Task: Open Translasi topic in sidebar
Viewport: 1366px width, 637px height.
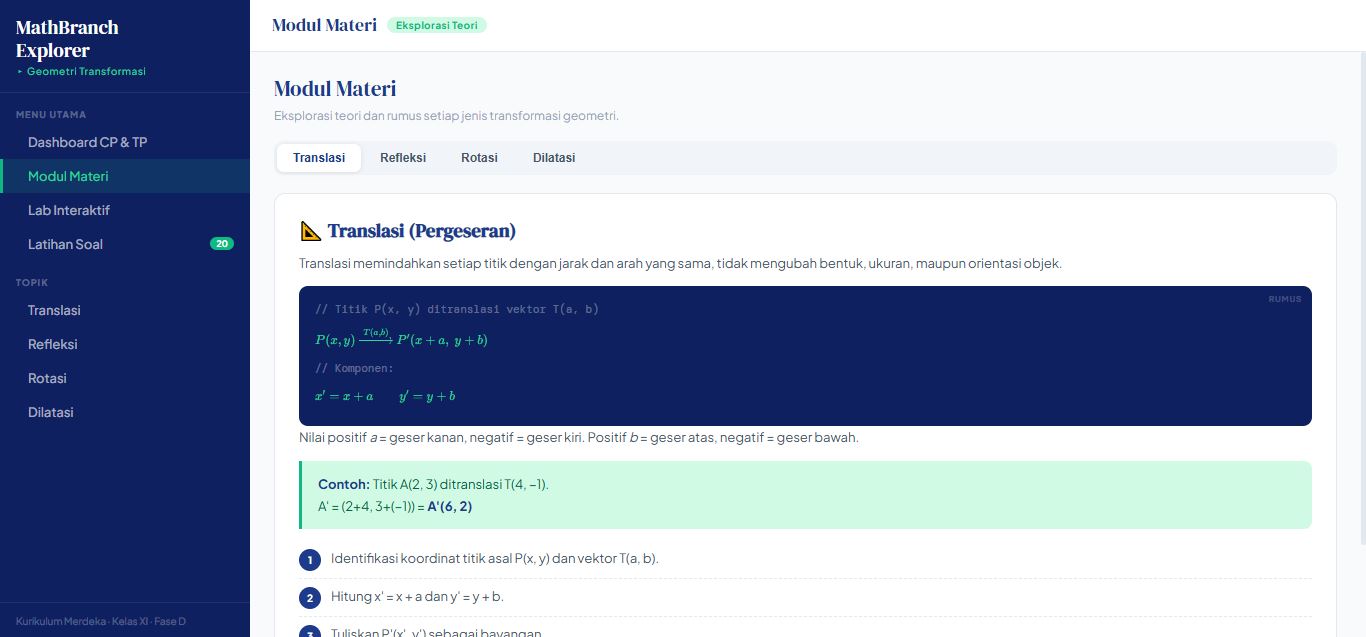Action: click(x=125, y=310)
